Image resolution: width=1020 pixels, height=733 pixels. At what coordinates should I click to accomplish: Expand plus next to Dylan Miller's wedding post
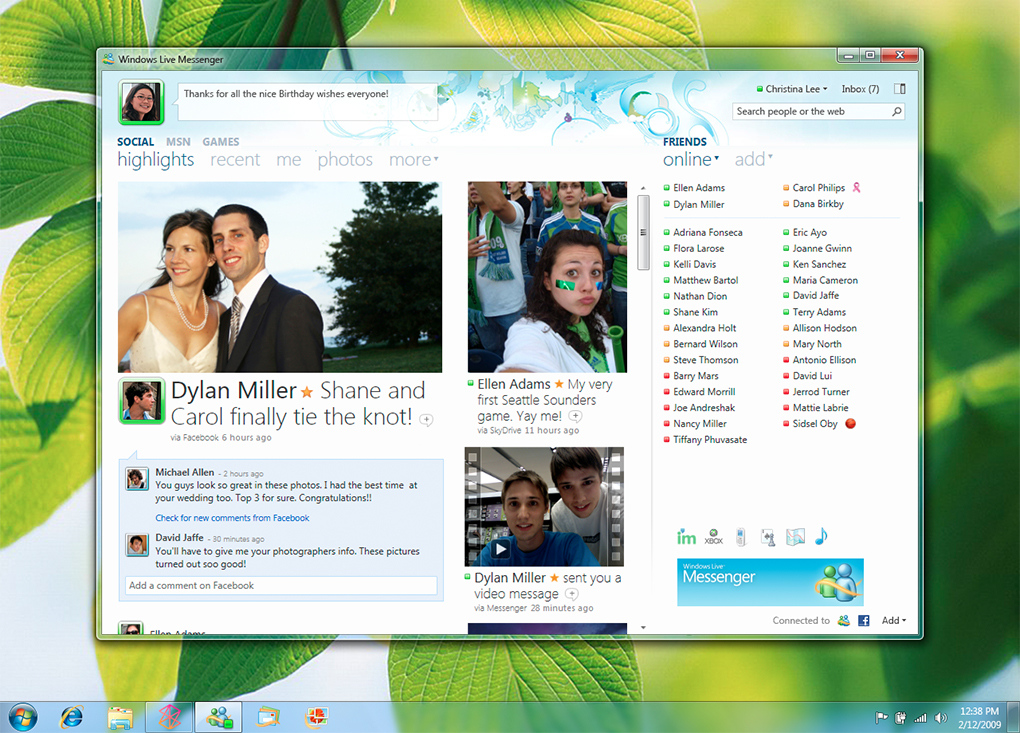pyautogui.click(x=426, y=420)
